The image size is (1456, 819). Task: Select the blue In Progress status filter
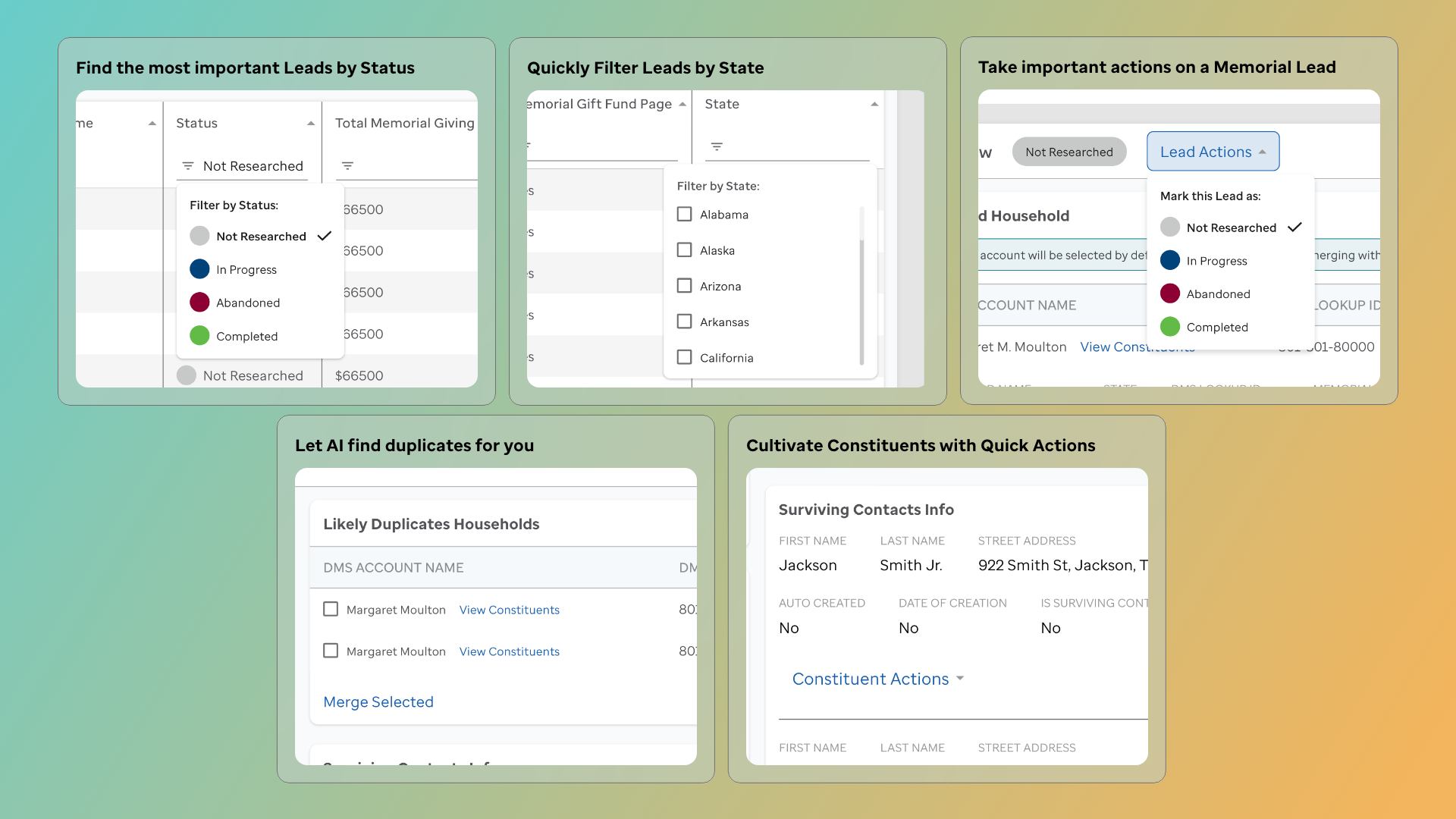pos(246,269)
